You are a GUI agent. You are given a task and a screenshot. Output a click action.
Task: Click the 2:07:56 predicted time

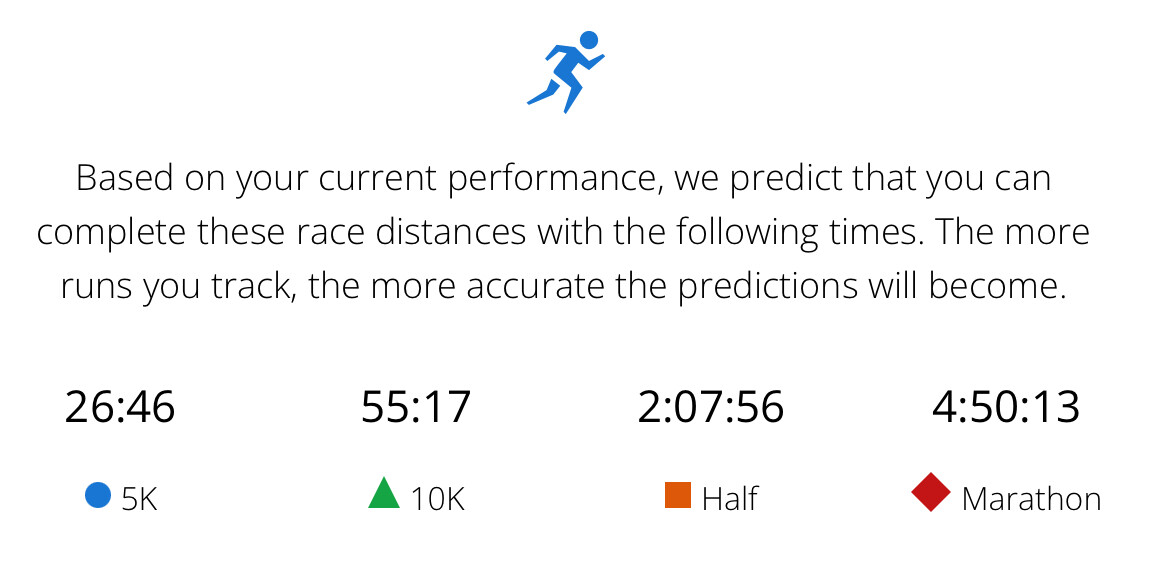pyautogui.click(x=711, y=408)
